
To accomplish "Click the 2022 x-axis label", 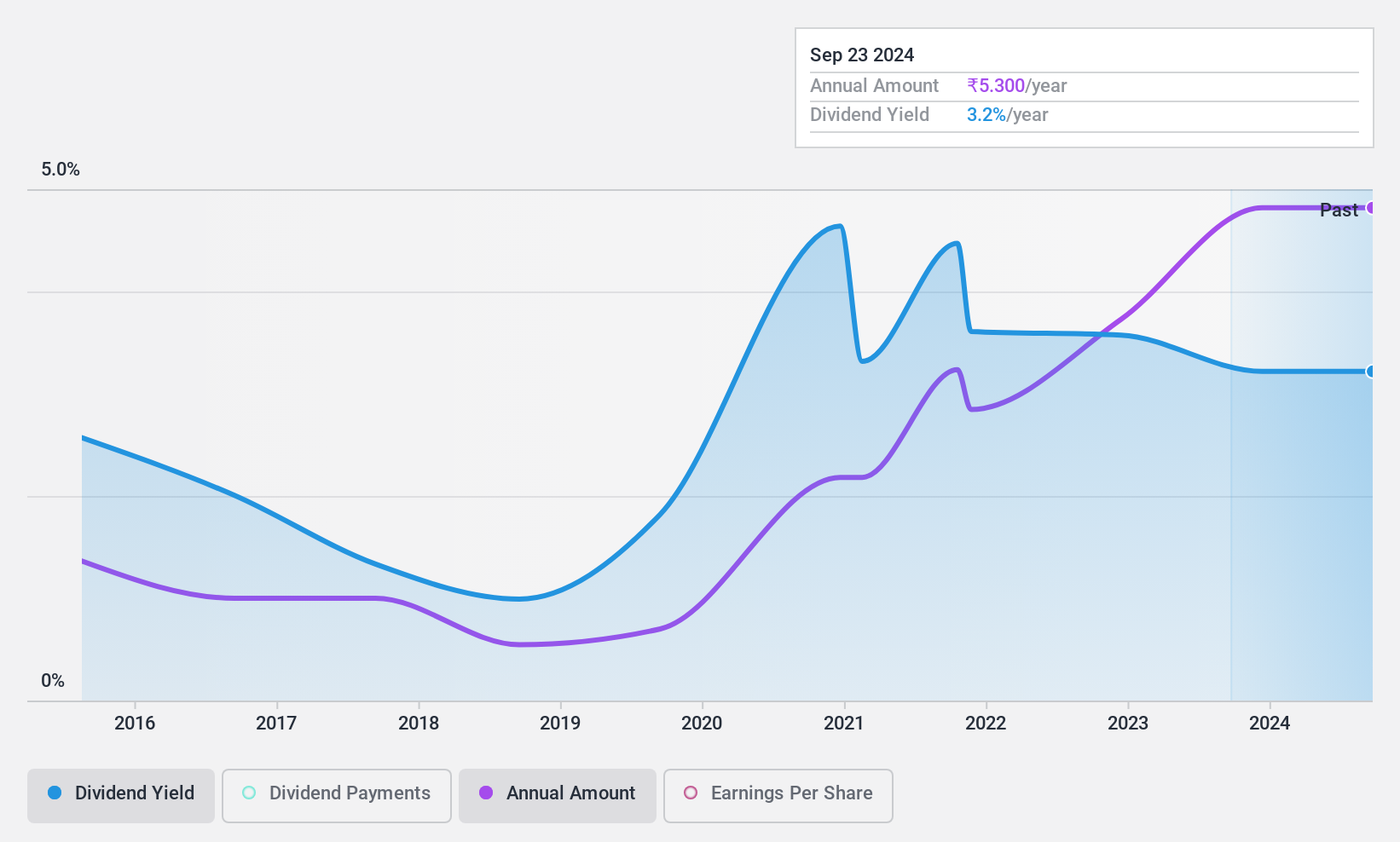I will click(986, 723).
